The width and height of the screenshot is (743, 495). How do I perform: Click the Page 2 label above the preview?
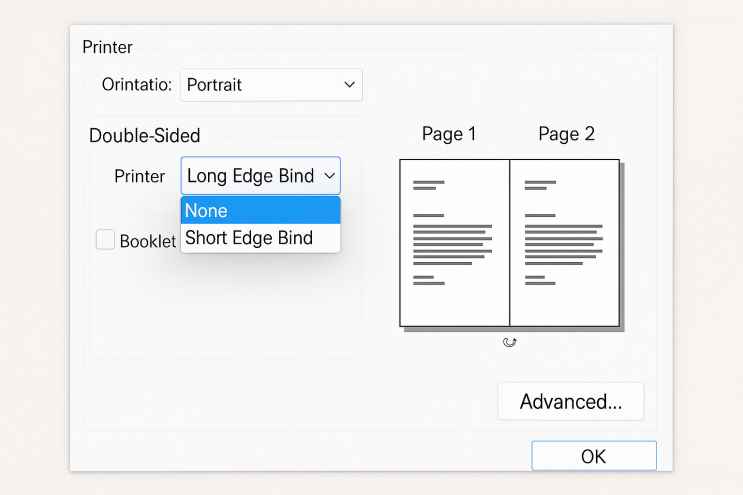(566, 134)
